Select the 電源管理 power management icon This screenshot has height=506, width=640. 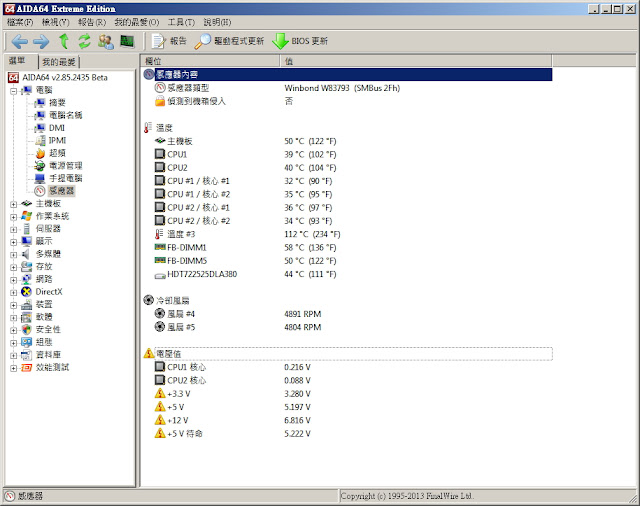40,166
